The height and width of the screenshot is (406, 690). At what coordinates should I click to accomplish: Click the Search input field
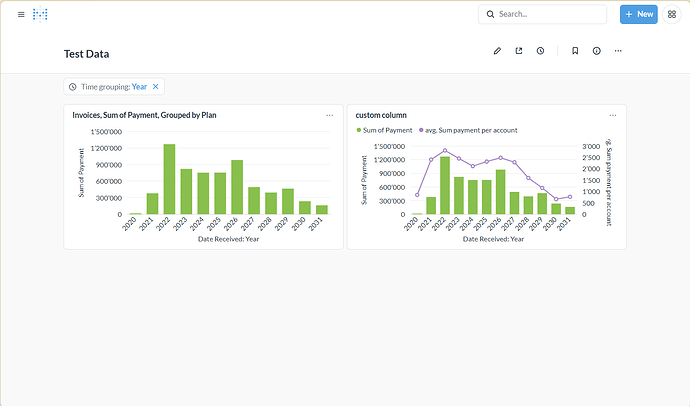point(542,15)
